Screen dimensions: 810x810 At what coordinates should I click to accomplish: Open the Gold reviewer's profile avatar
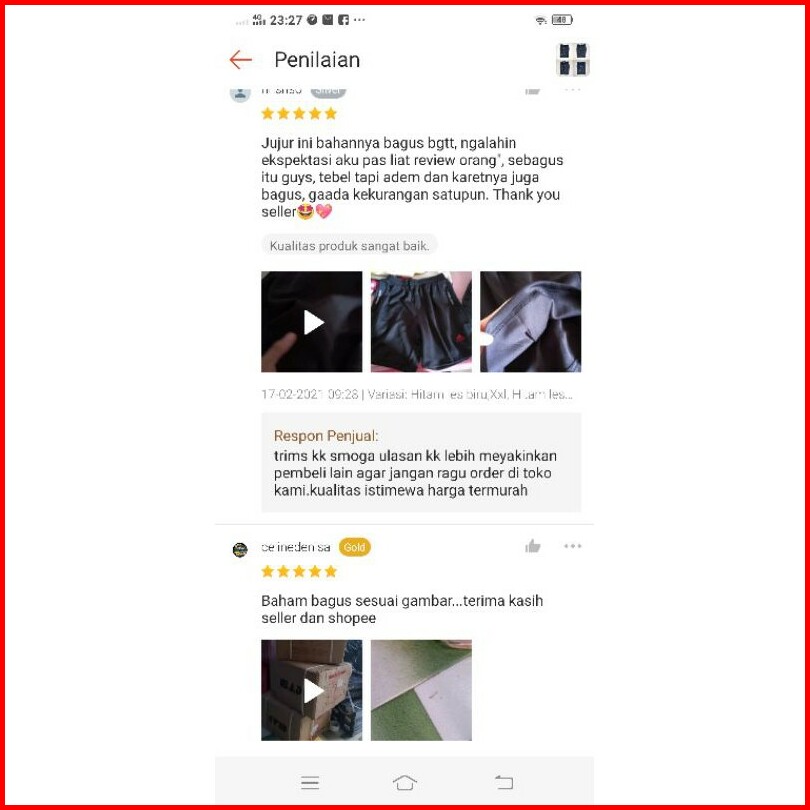[240, 550]
